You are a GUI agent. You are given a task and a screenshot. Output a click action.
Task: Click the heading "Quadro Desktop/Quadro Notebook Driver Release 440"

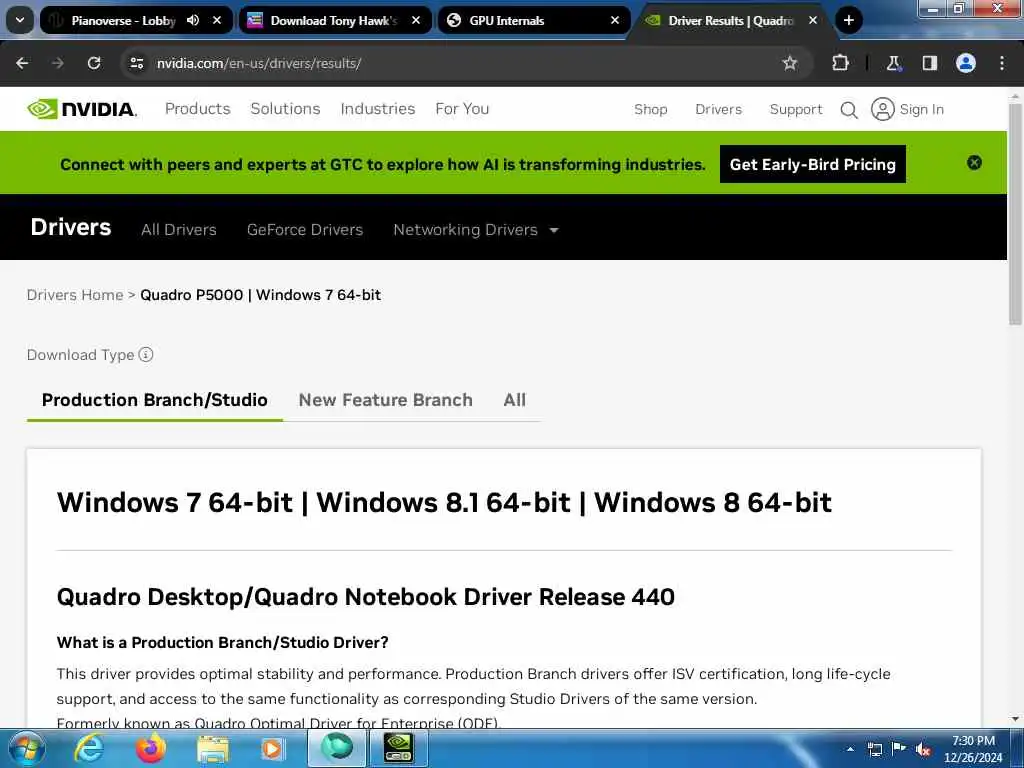click(366, 596)
